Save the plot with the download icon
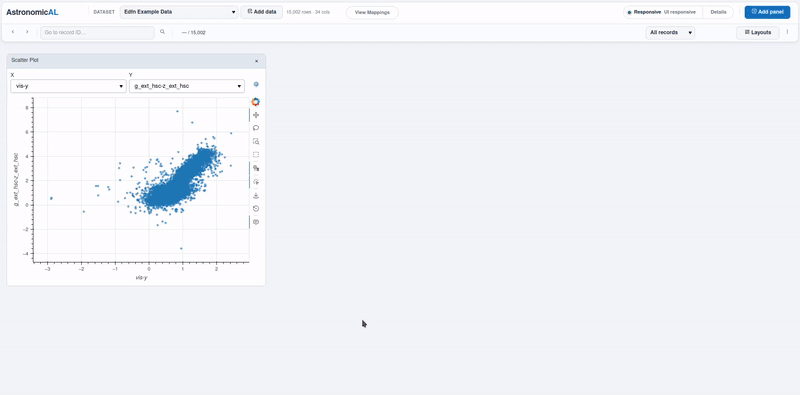This screenshot has width=800, height=395. [x=256, y=195]
